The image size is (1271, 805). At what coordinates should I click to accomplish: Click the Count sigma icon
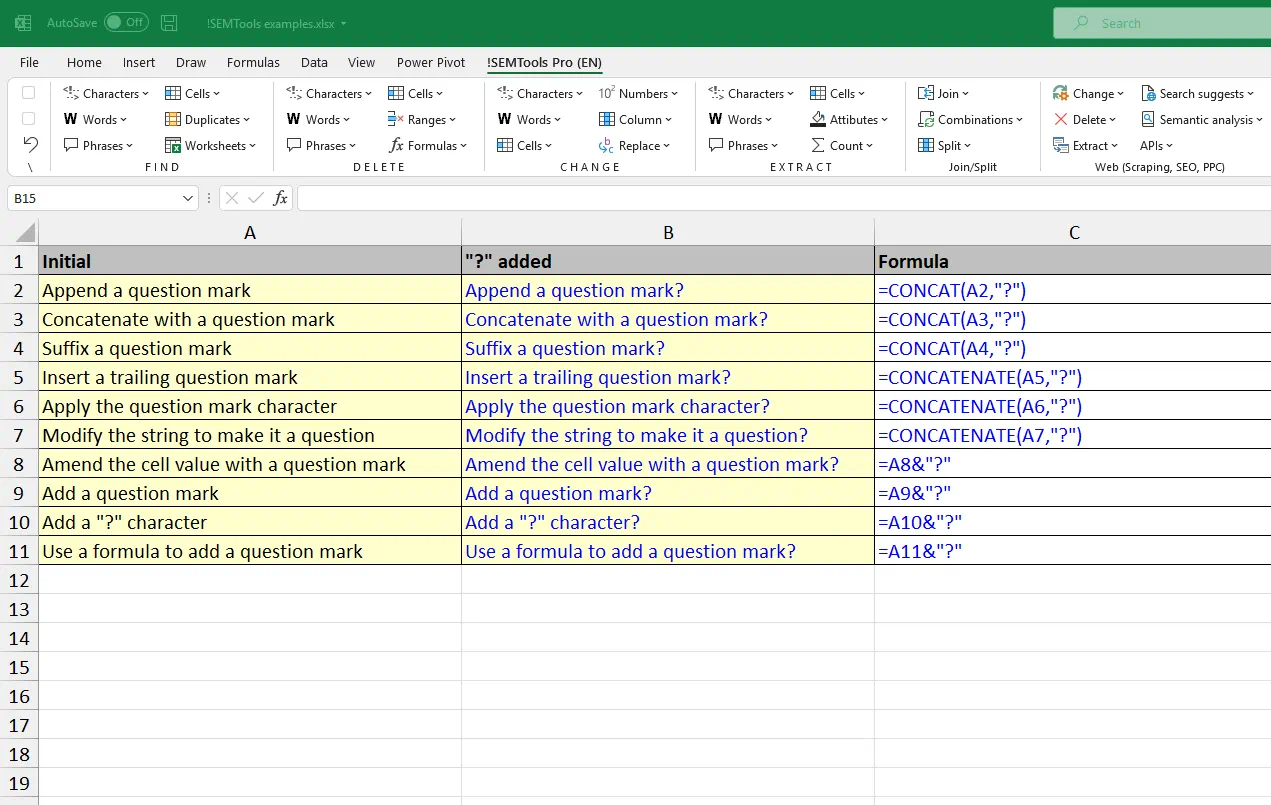click(x=818, y=145)
